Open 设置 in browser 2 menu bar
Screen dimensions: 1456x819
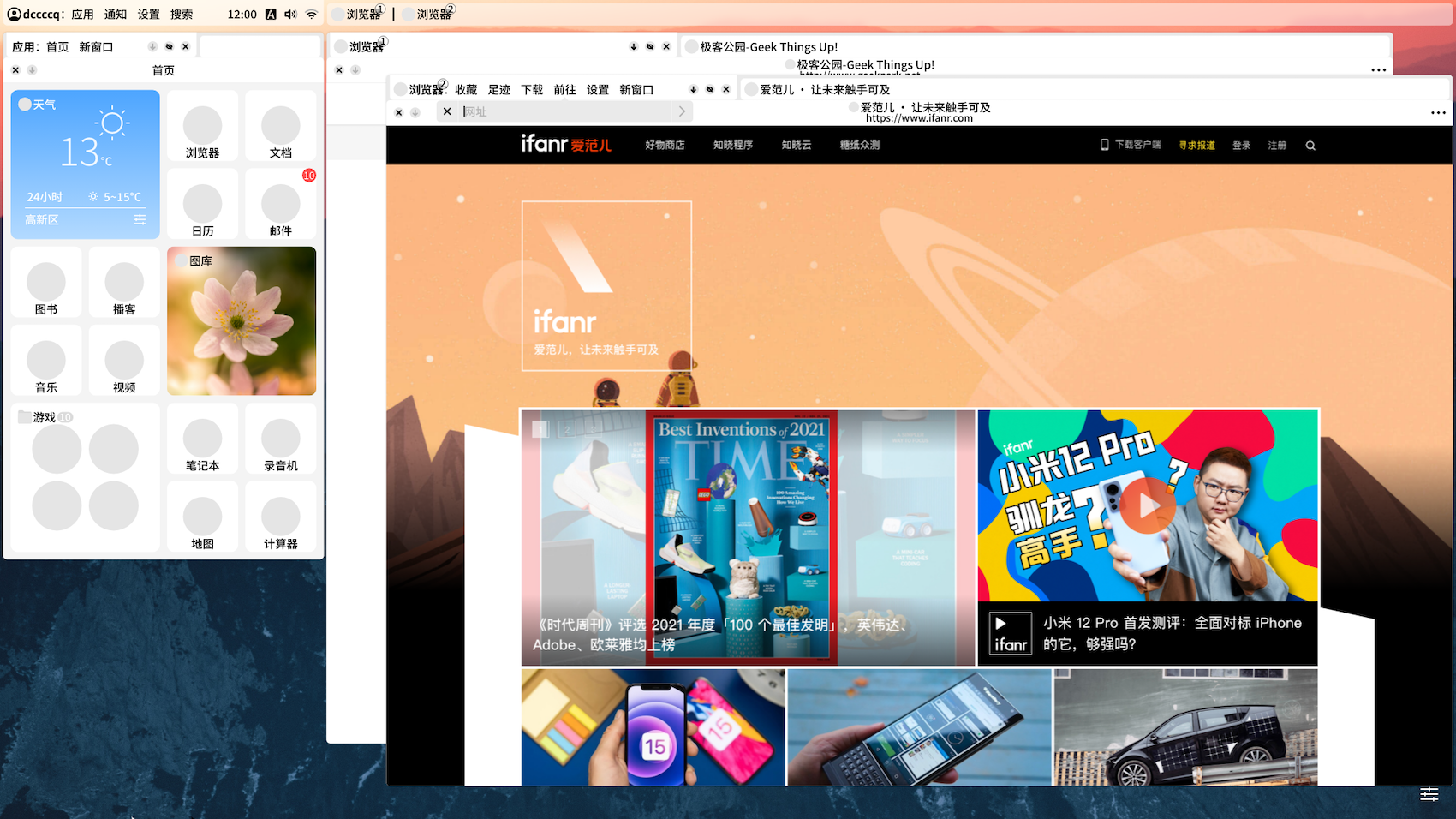598,90
